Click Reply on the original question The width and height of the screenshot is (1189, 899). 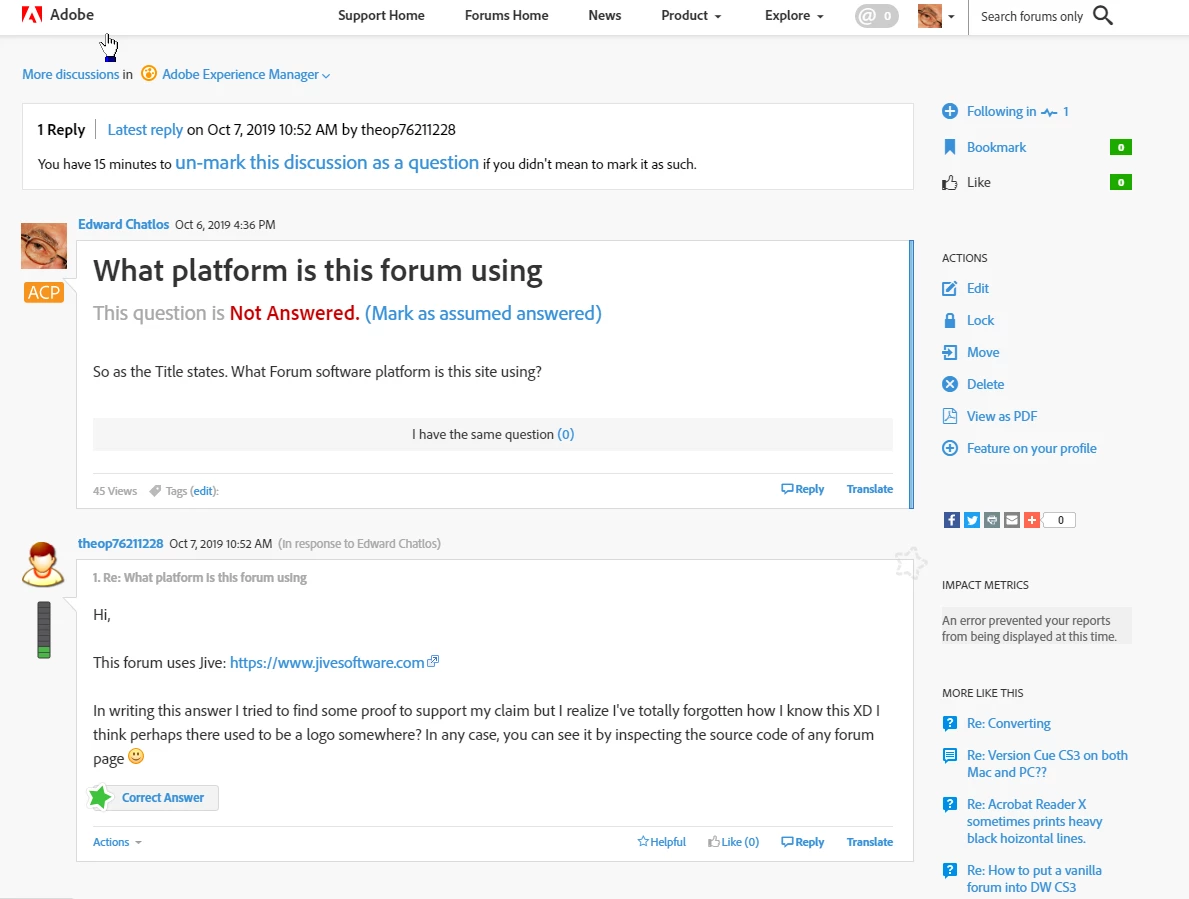click(802, 489)
